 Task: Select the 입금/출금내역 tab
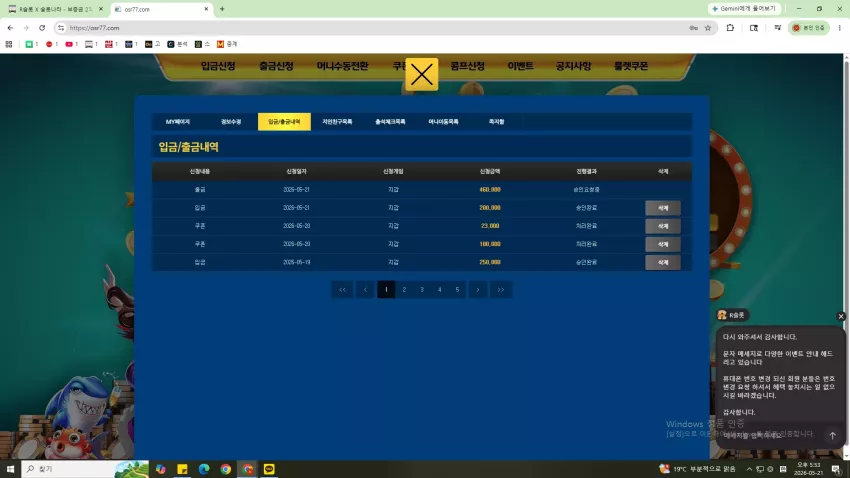[x=284, y=122]
